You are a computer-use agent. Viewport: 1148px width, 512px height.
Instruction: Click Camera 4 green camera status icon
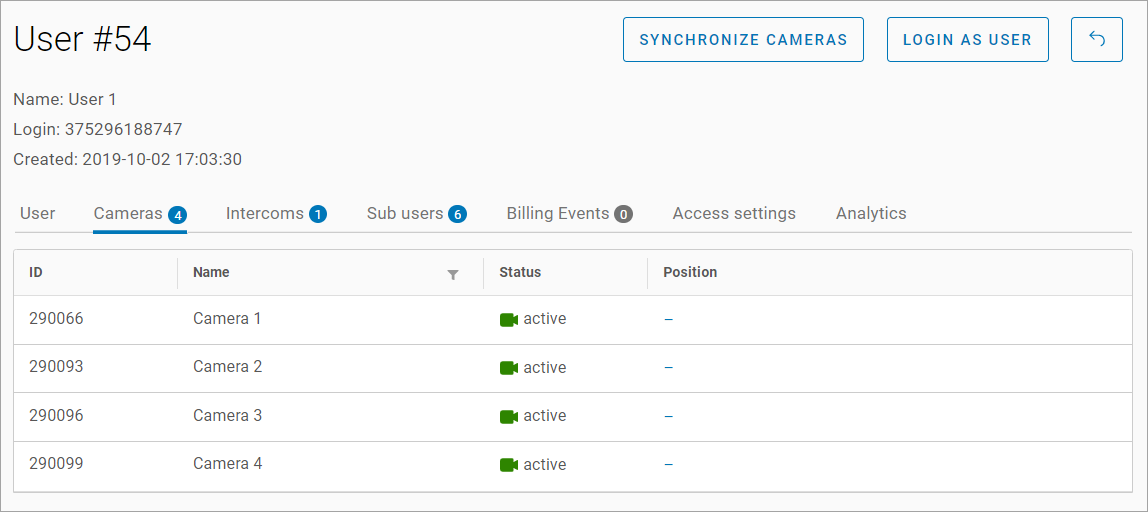508,465
